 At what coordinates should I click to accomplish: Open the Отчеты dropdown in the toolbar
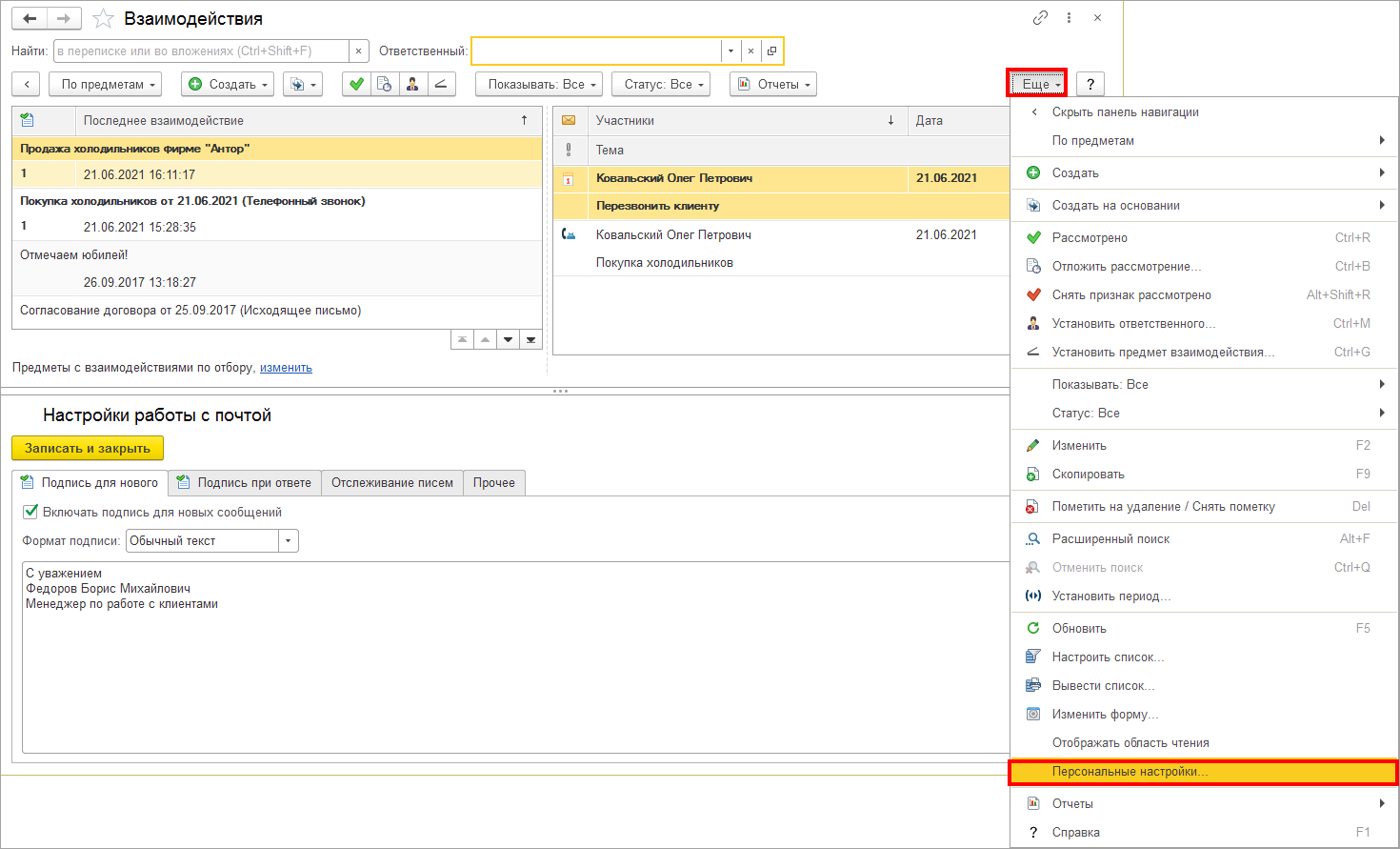(x=773, y=84)
